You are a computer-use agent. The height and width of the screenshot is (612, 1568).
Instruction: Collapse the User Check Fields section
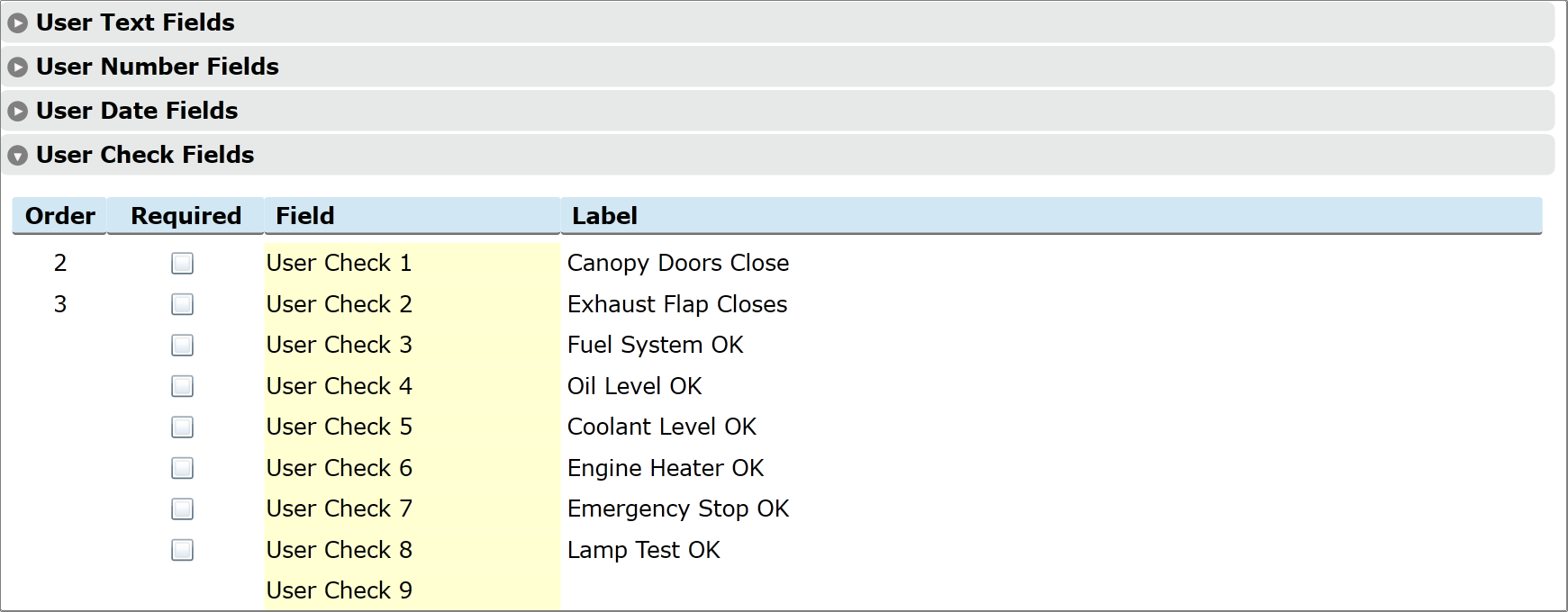(145, 155)
